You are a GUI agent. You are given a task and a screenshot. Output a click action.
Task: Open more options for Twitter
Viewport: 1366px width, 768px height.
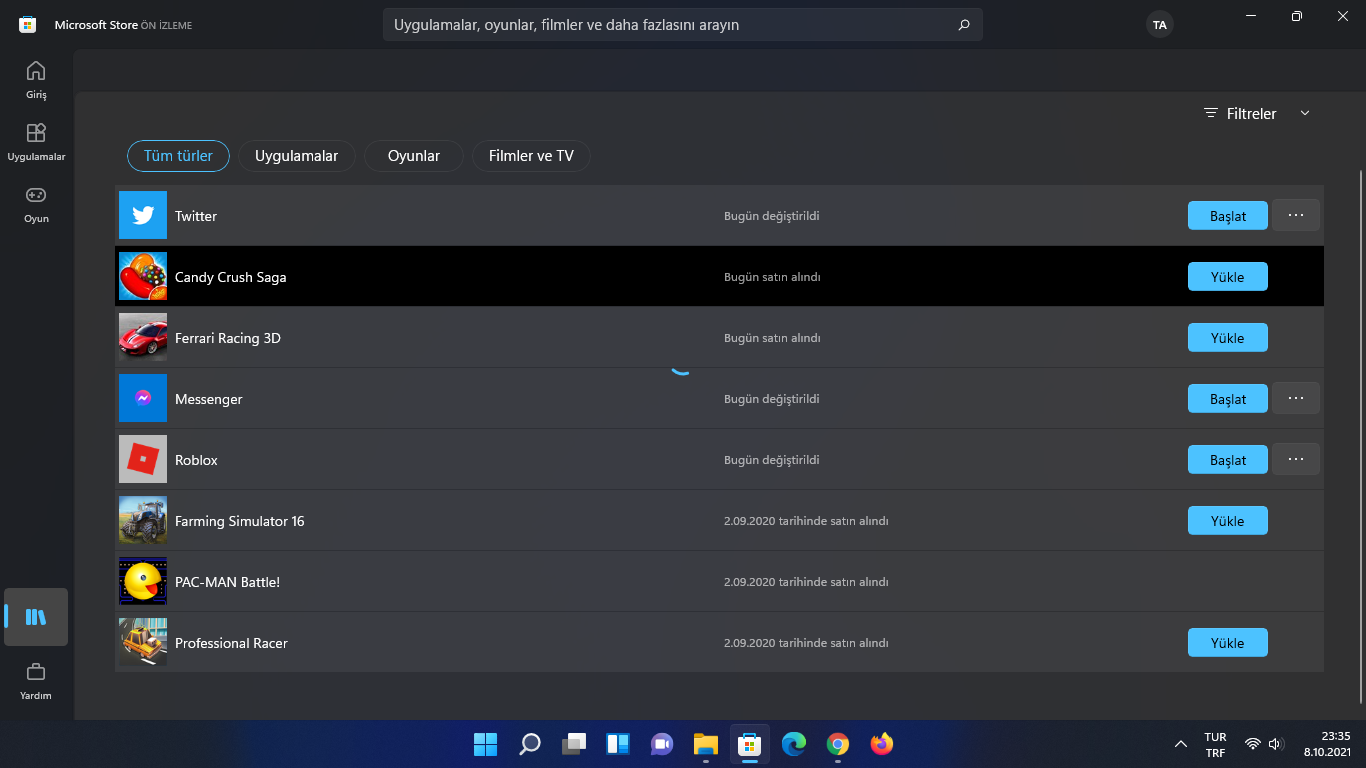click(1296, 215)
